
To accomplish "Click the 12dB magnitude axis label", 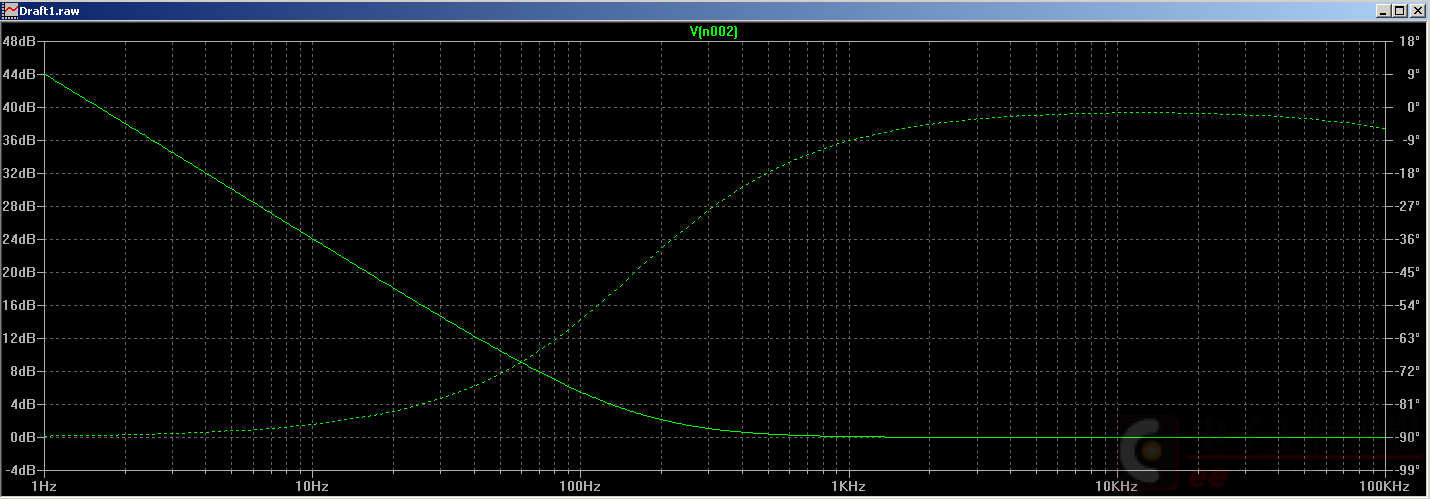I will pyautogui.click(x=20, y=338).
